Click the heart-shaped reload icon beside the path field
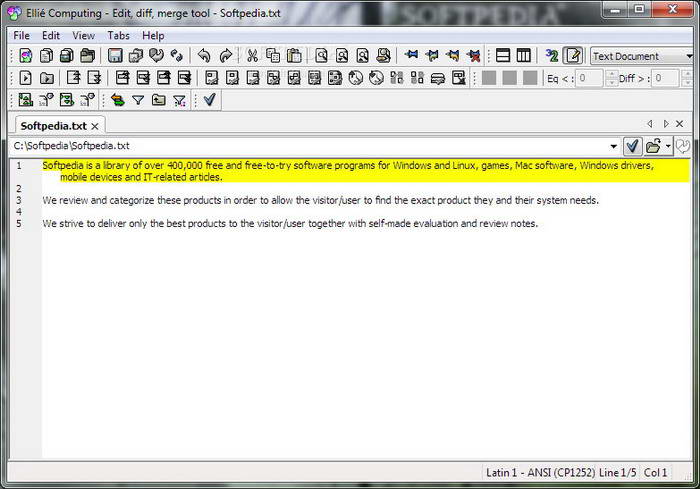 point(683,146)
